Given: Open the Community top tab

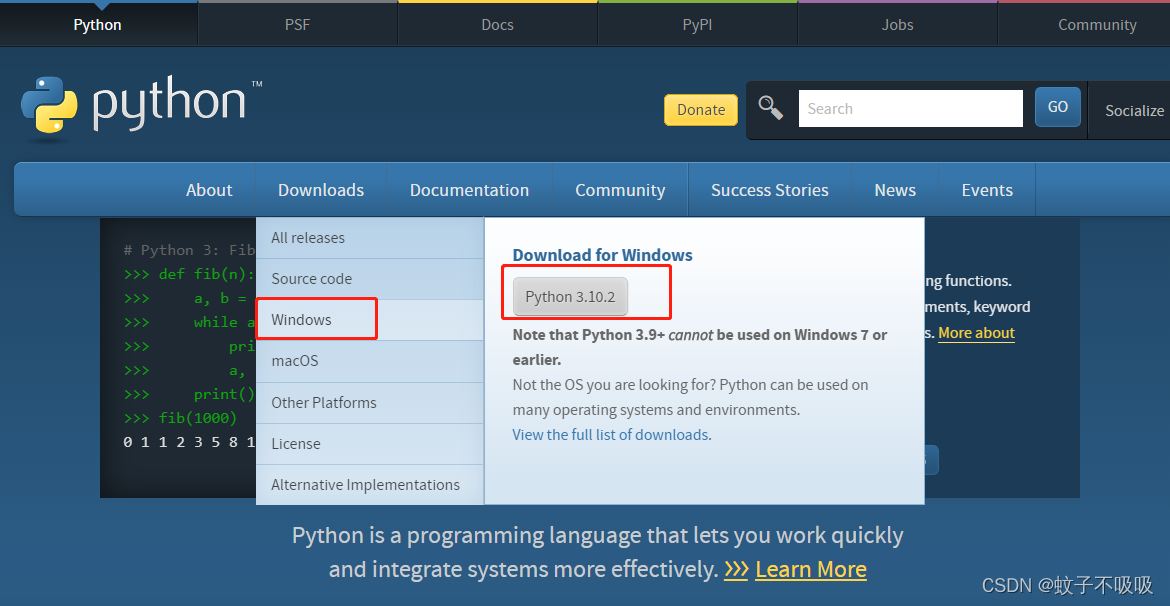Looking at the screenshot, I should [1084, 25].
